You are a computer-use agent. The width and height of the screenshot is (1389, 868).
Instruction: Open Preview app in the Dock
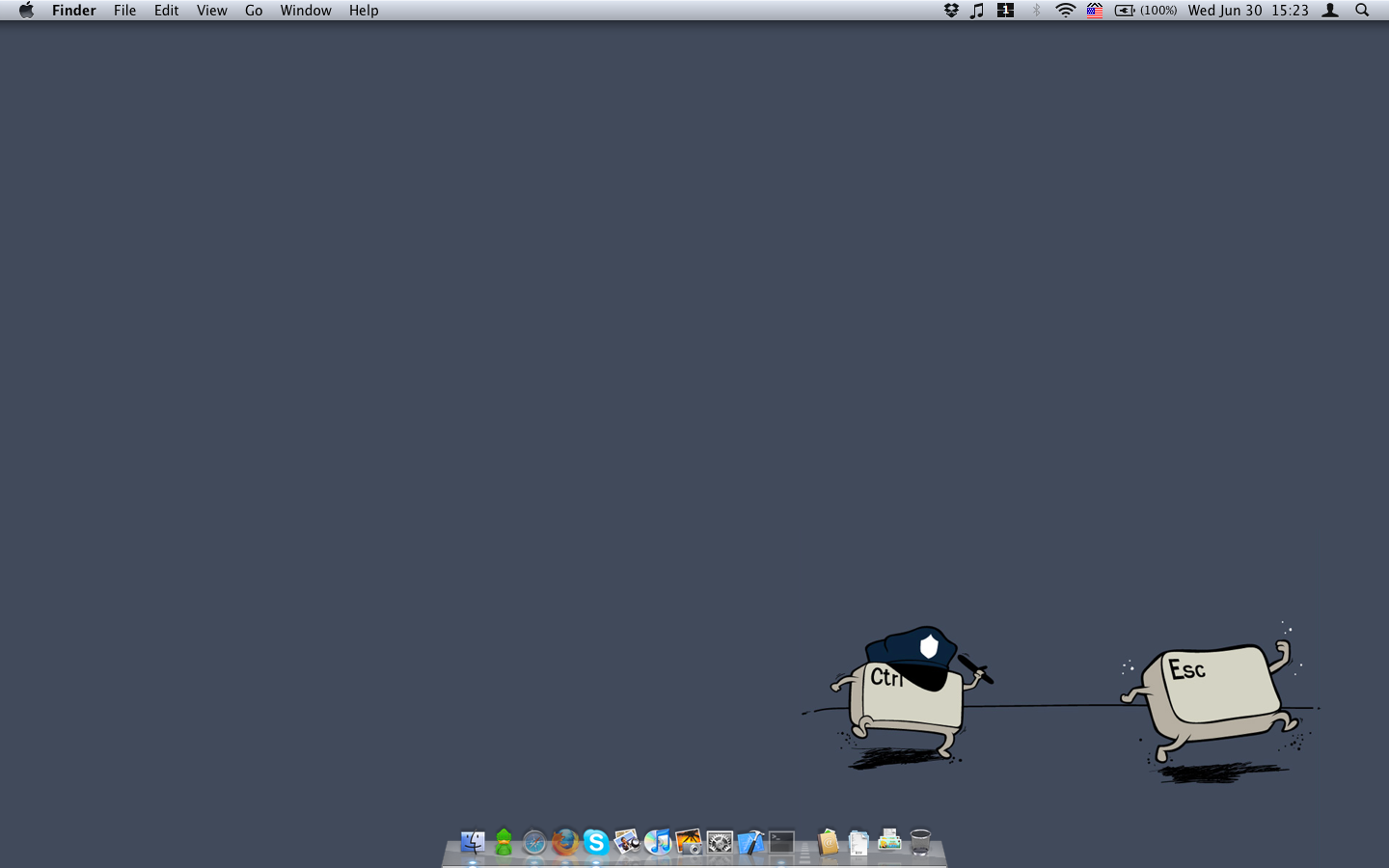tap(627, 842)
